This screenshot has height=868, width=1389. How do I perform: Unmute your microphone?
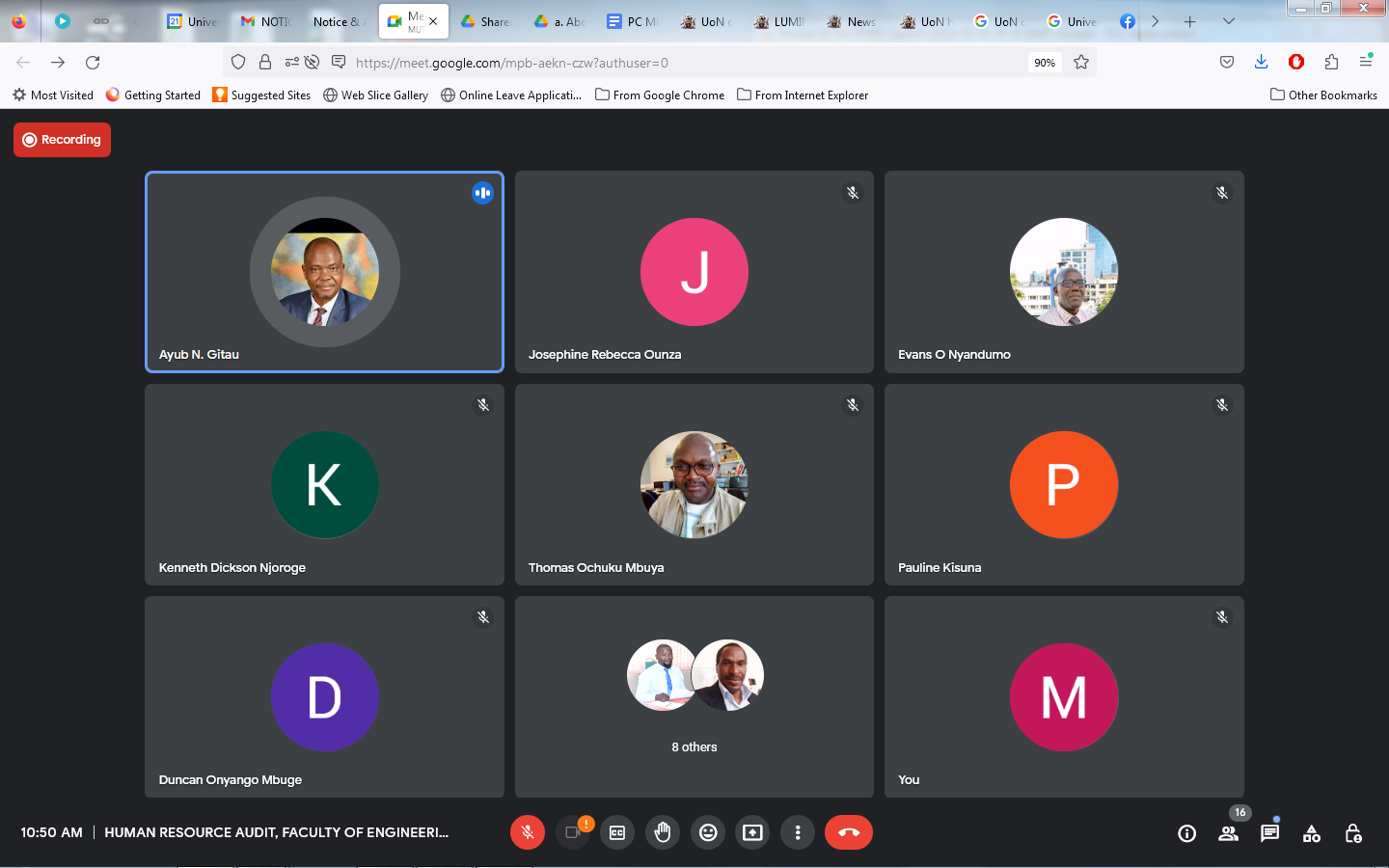click(x=528, y=832)
